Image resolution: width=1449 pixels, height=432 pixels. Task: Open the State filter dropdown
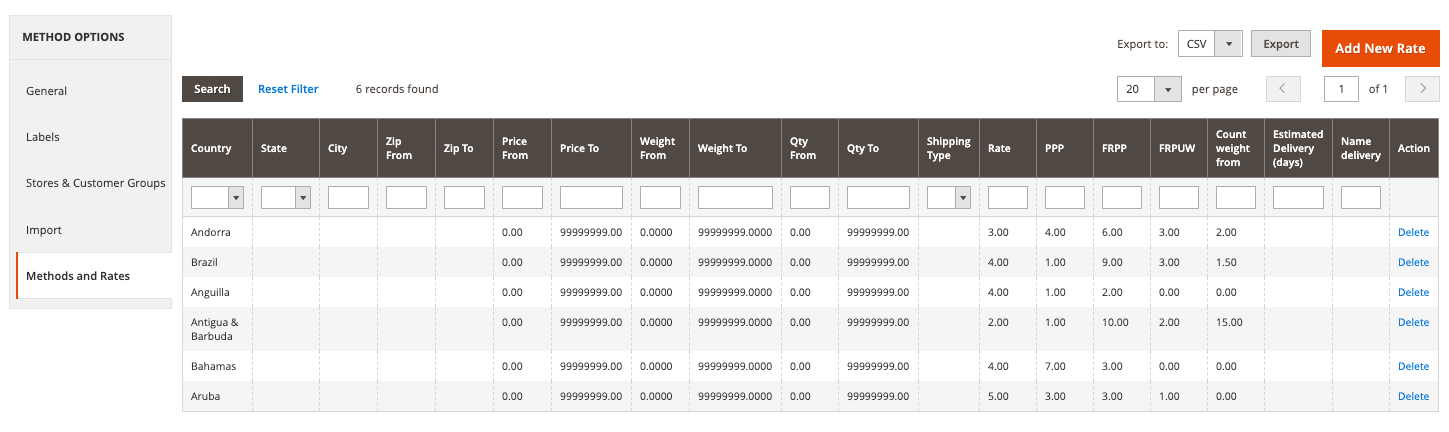click(x=285, y=198)
